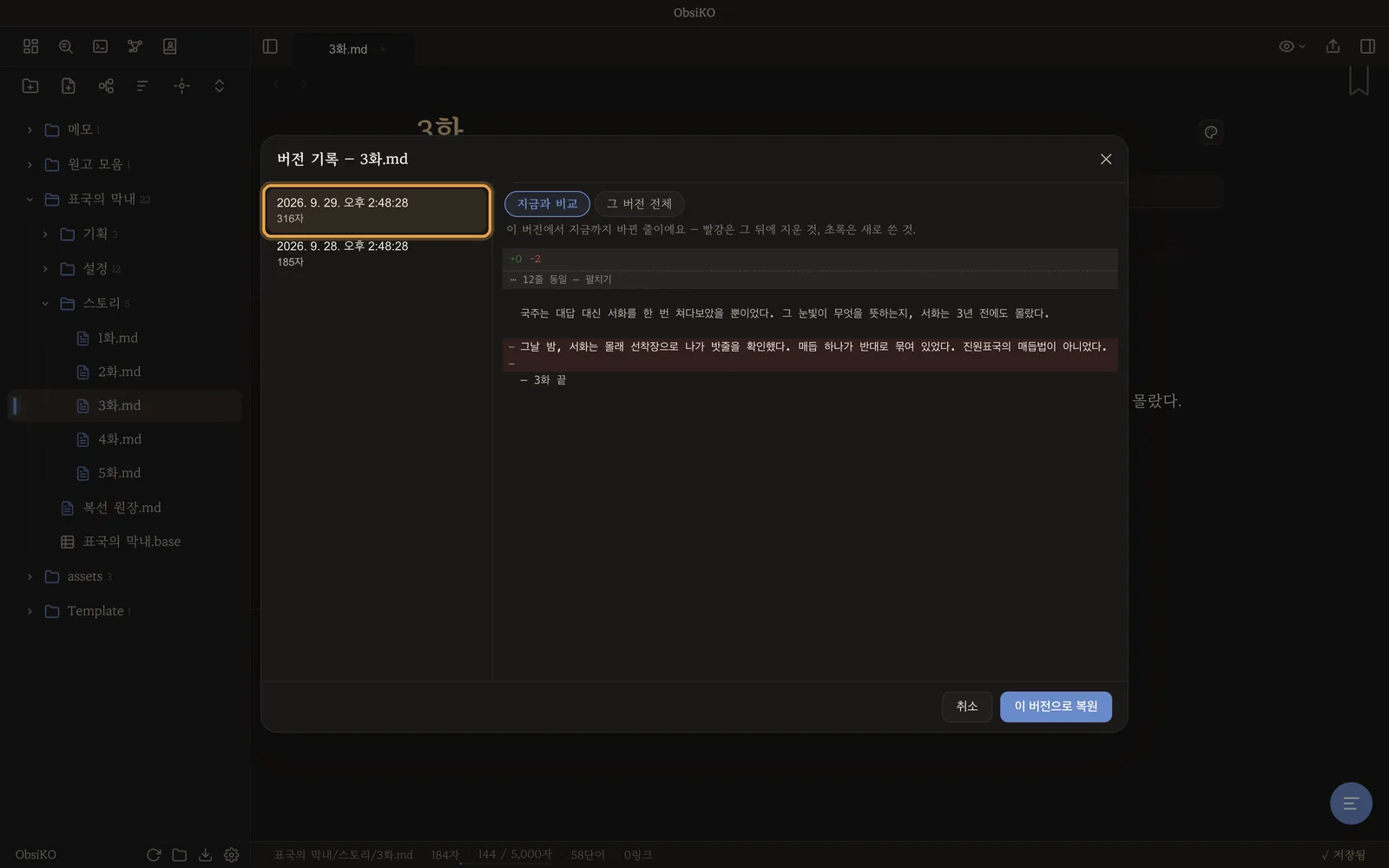The image size is (1389, 868).
Task: Open 표국의 막내.base file
Action: pos(125,541)
